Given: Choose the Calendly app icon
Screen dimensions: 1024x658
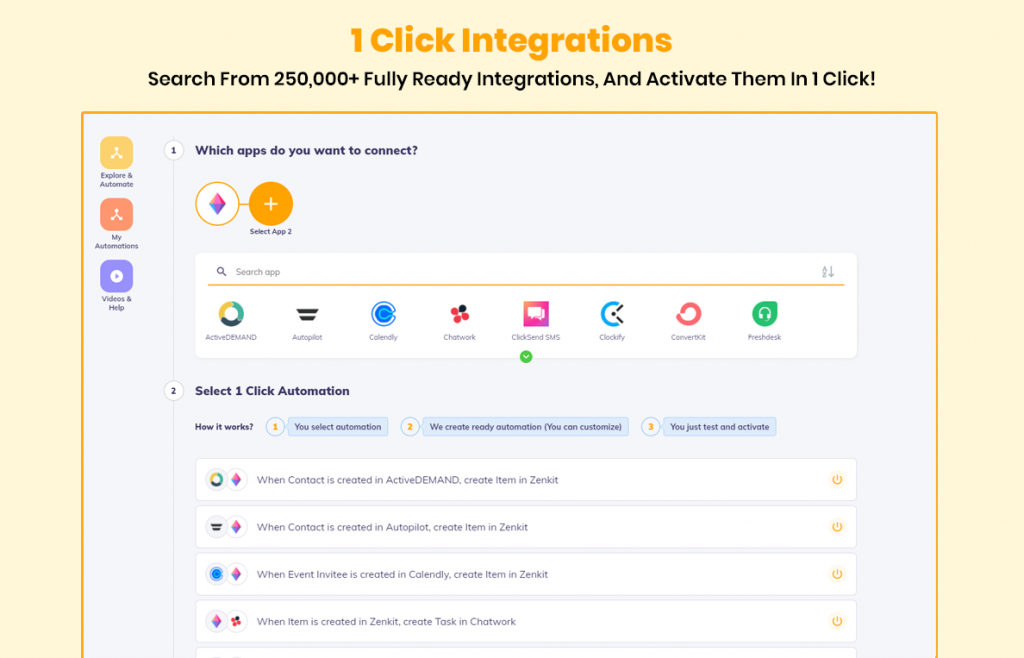Looking at the screenshot, I should [x=383, y=314].
